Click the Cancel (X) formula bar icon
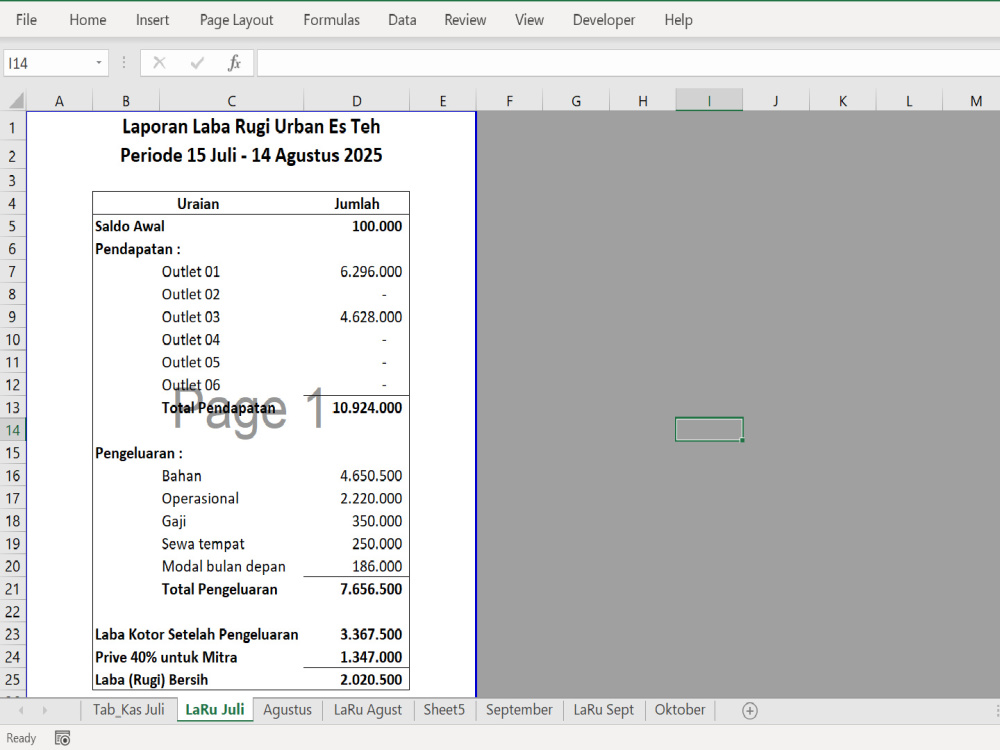 [159, 63]
